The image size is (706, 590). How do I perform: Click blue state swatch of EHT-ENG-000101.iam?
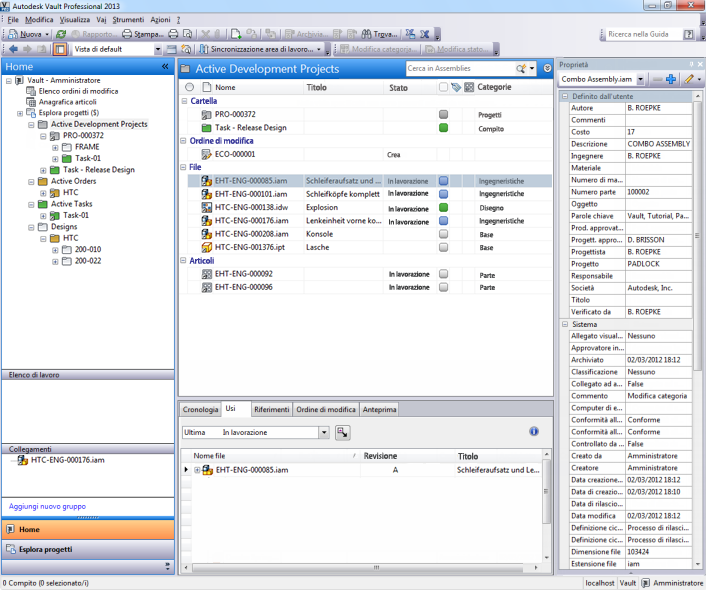[x=444, y=194]
